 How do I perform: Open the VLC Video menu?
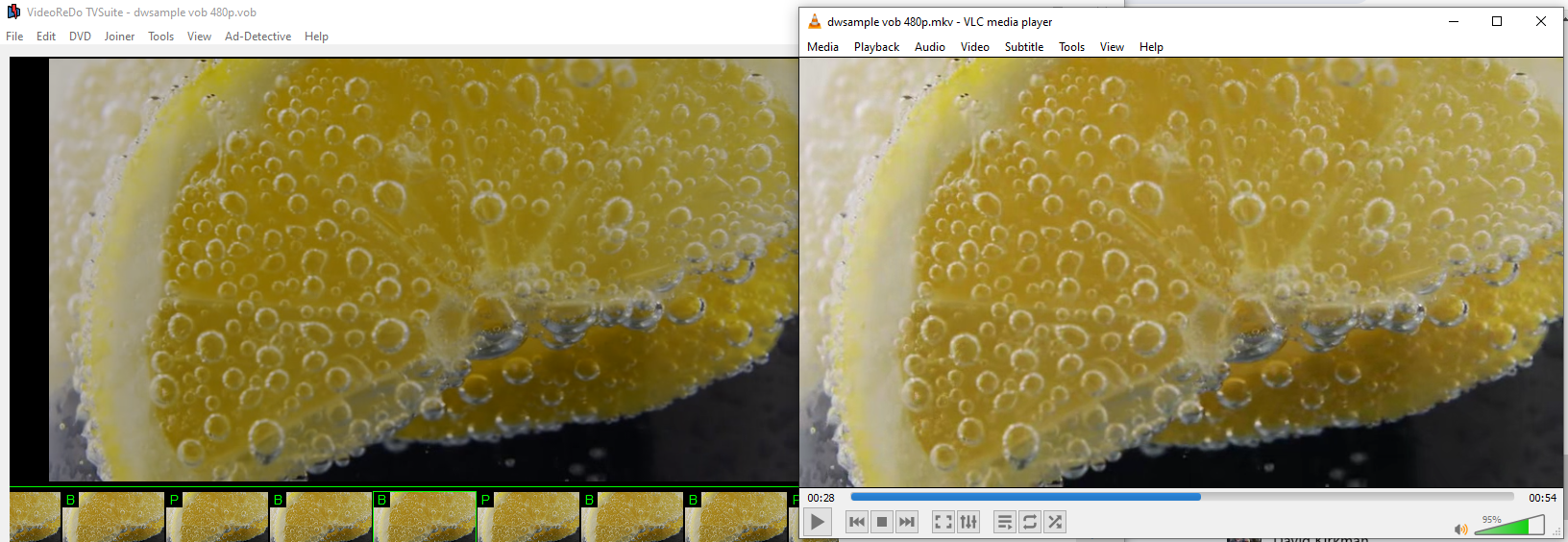(974, 47)
